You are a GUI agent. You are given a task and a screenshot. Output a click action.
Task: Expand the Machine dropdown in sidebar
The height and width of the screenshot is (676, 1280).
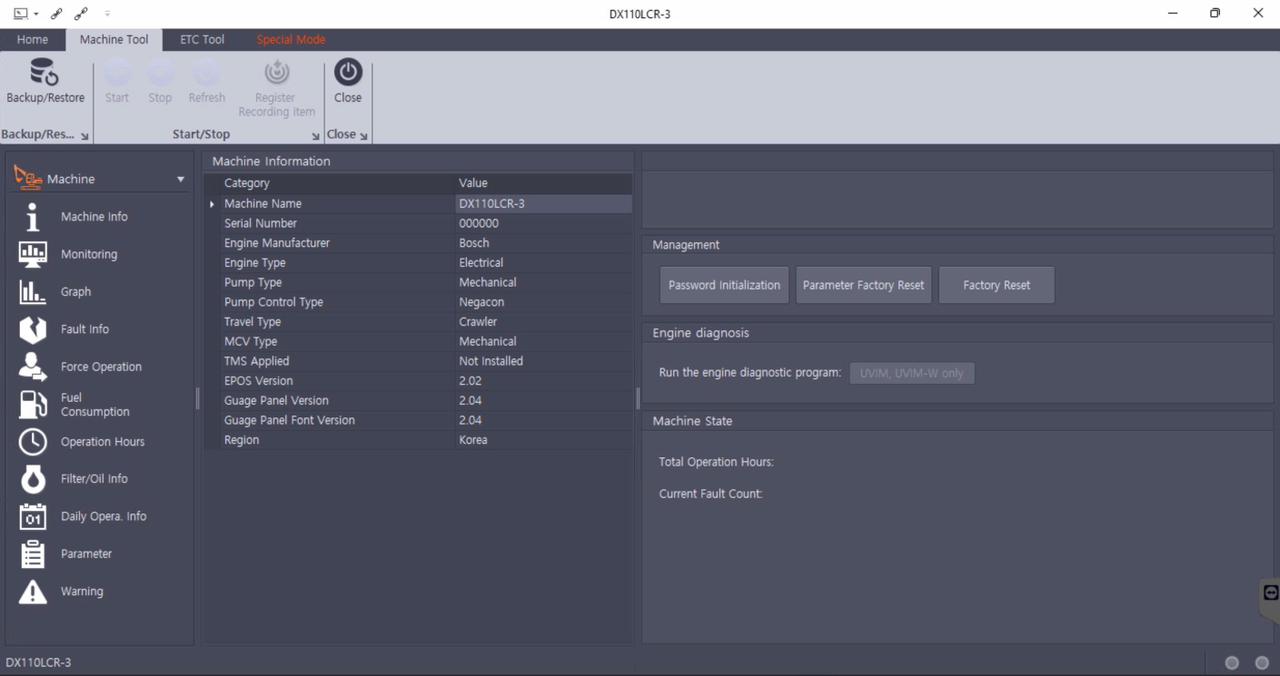coord(181,180)
